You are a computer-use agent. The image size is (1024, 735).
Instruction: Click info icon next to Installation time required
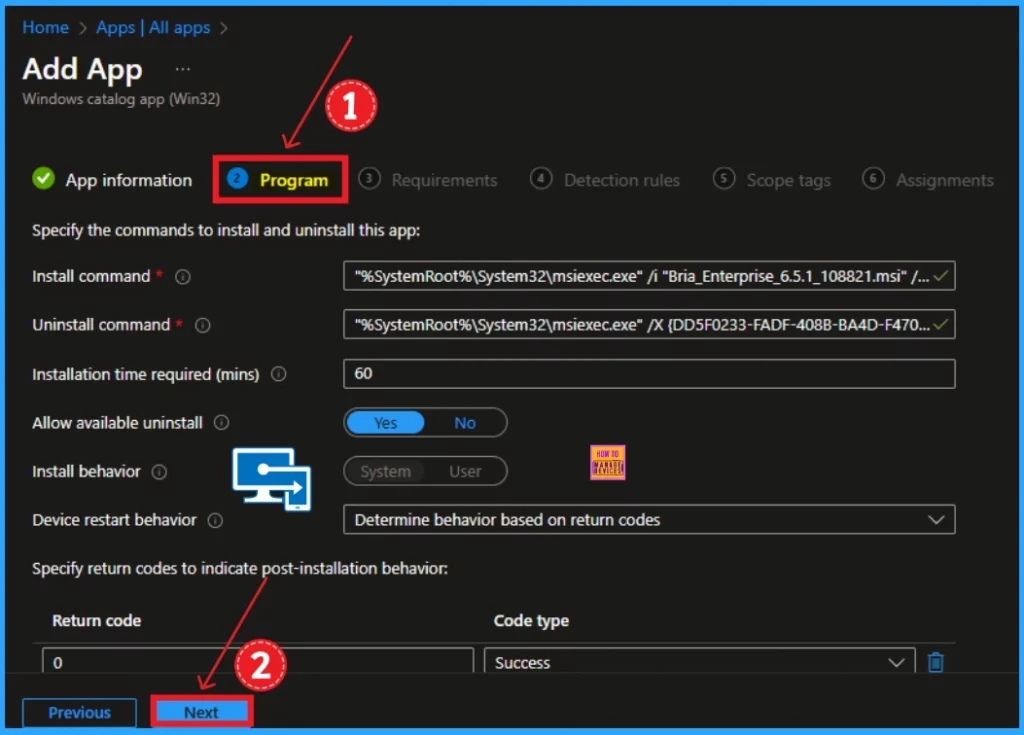(279, 375)
